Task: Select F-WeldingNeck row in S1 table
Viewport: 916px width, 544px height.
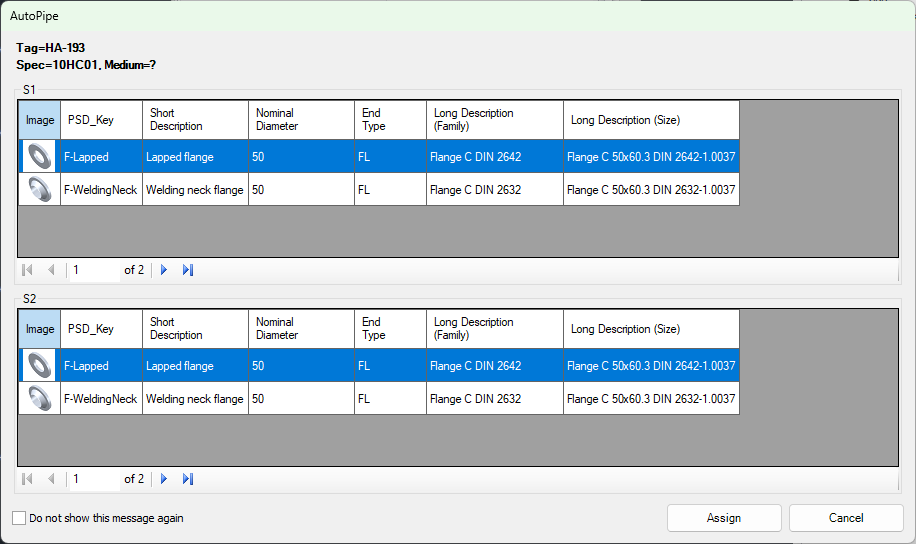Action: (101, 190)
